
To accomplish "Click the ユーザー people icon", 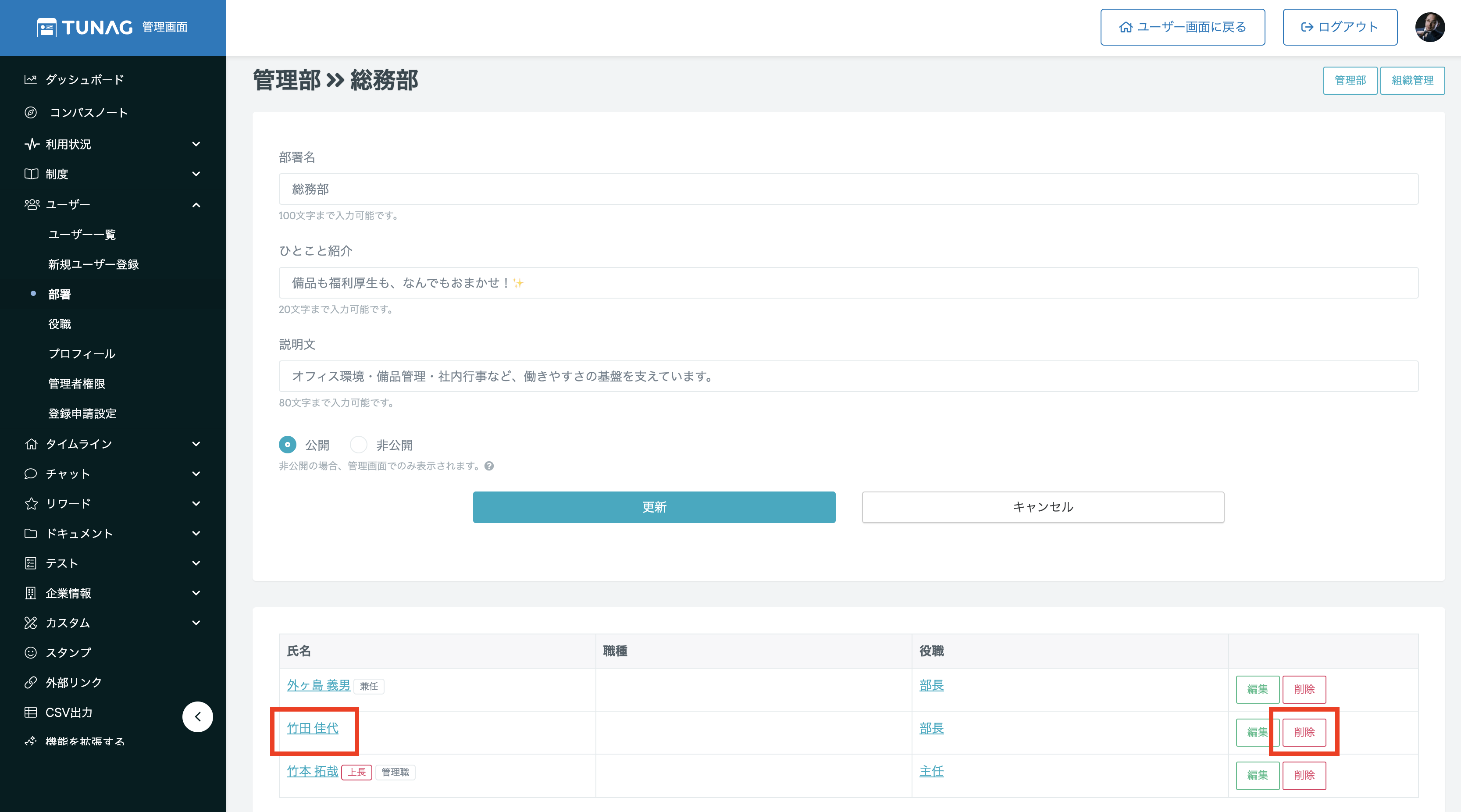I will pyautogui.click(x=32, y=204).
